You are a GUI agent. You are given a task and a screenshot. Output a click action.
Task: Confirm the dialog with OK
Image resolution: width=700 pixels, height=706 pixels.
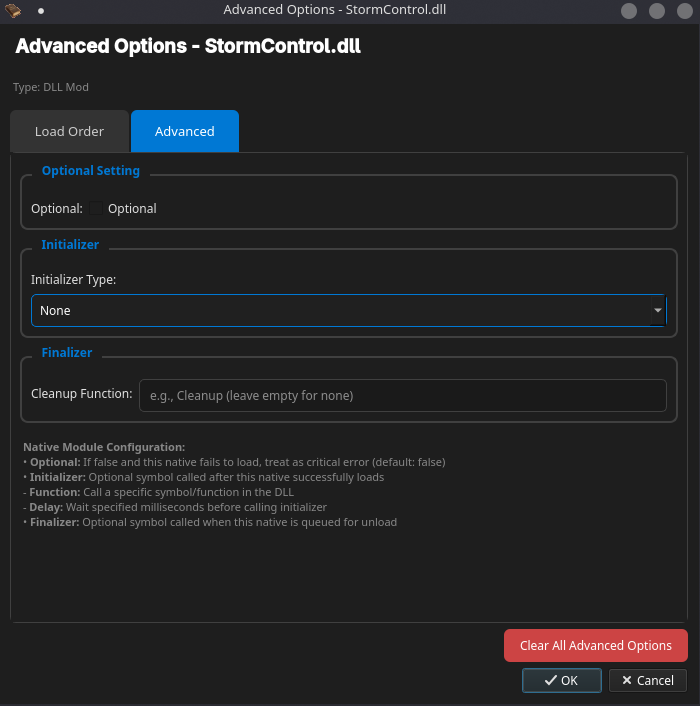[561, 680]
